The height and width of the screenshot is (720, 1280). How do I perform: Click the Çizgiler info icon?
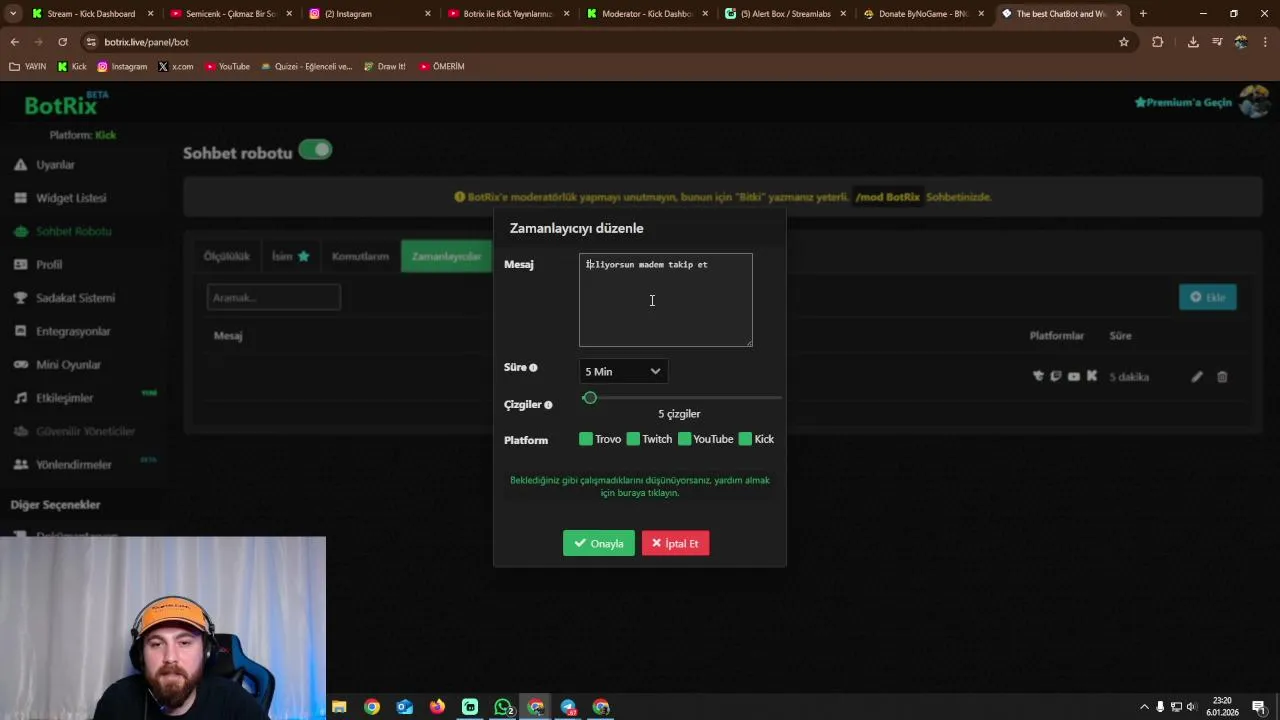(548, 405)
